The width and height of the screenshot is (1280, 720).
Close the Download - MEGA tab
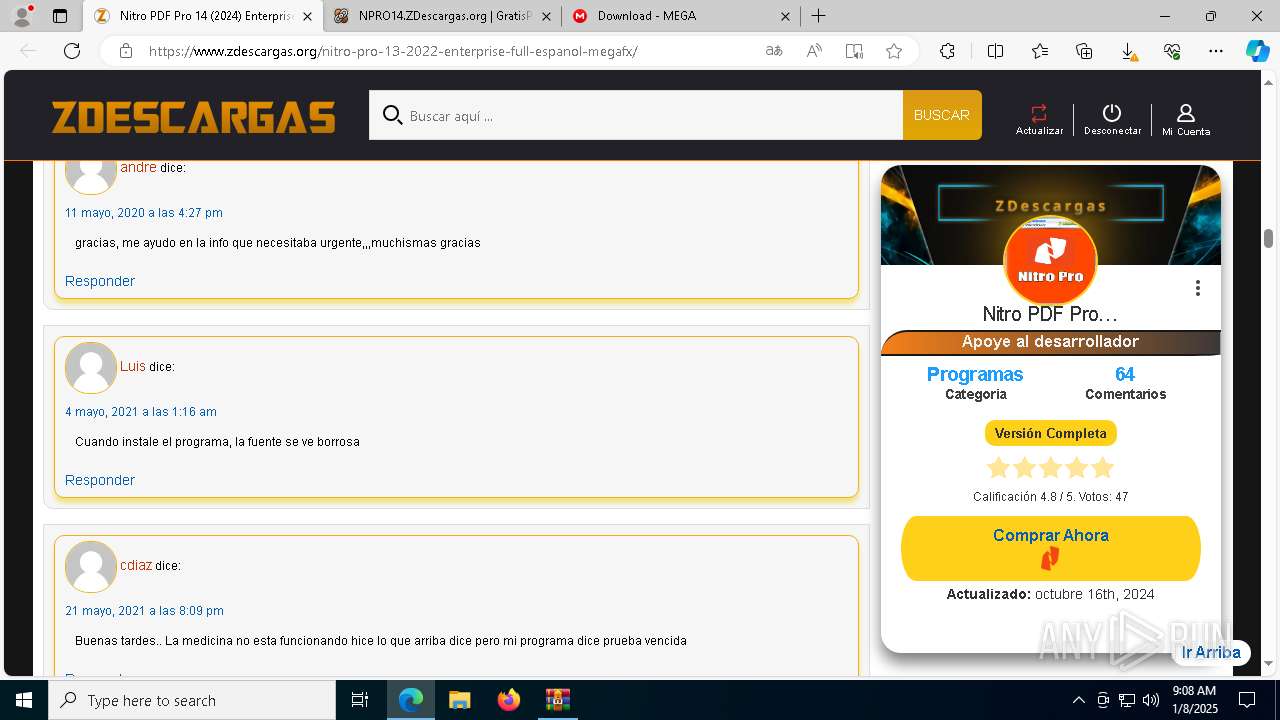(785, 16)
